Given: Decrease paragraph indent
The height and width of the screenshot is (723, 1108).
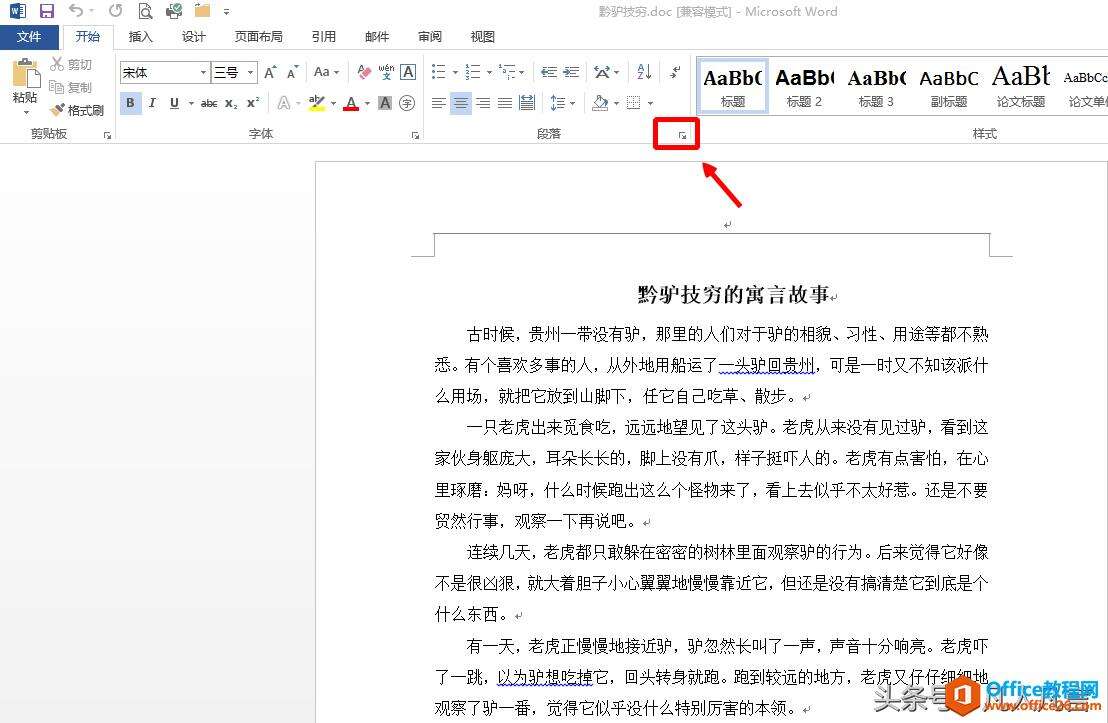Looking at the screenshot, I should pyautogui.click(x=548, y=72).
